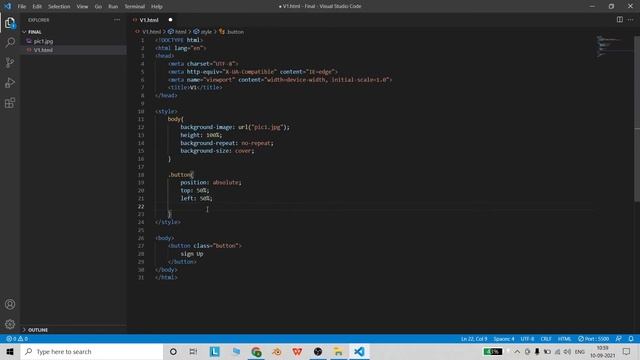
Task: Click the Windows Start button
Action: [x=10, y=351]
